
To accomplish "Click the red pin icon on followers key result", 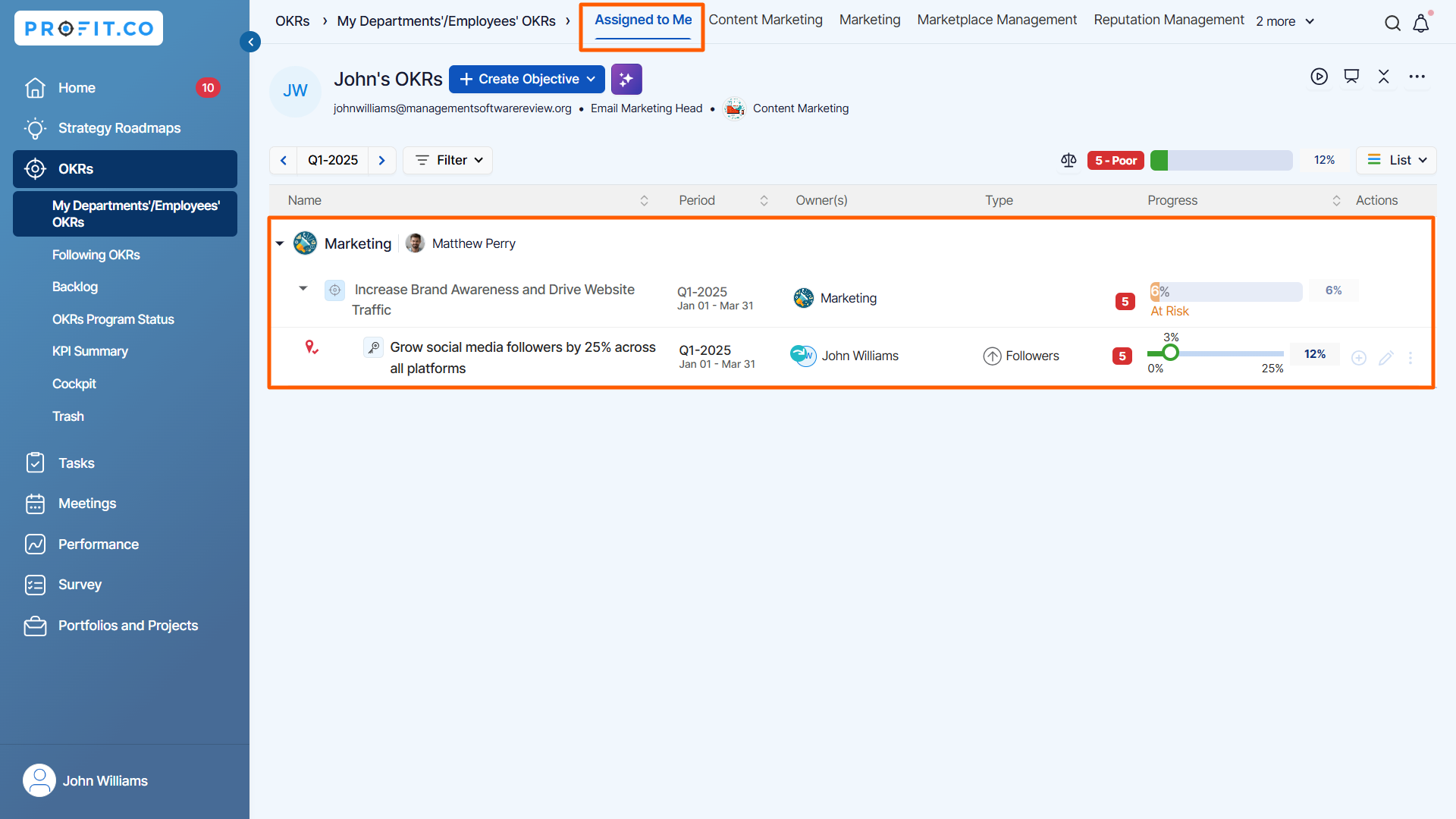I will tap(311, 347).
